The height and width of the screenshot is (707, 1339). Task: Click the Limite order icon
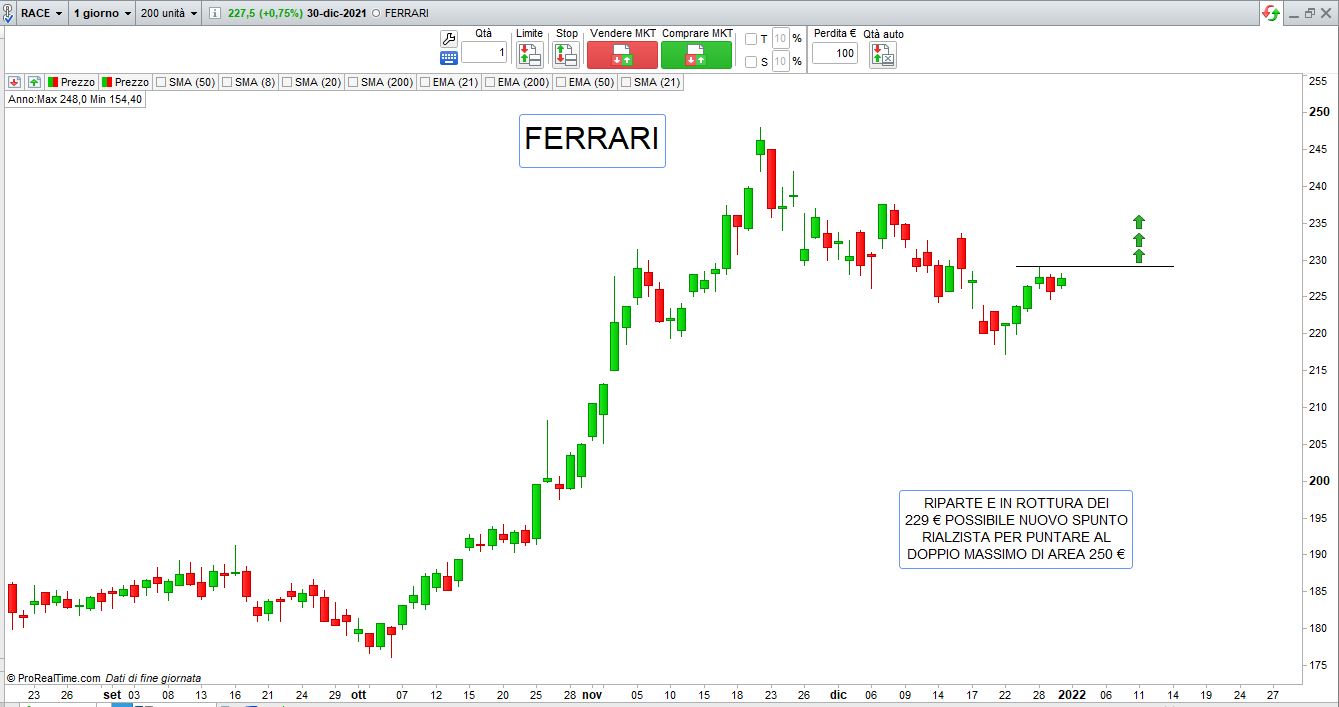tap(530, 55)
